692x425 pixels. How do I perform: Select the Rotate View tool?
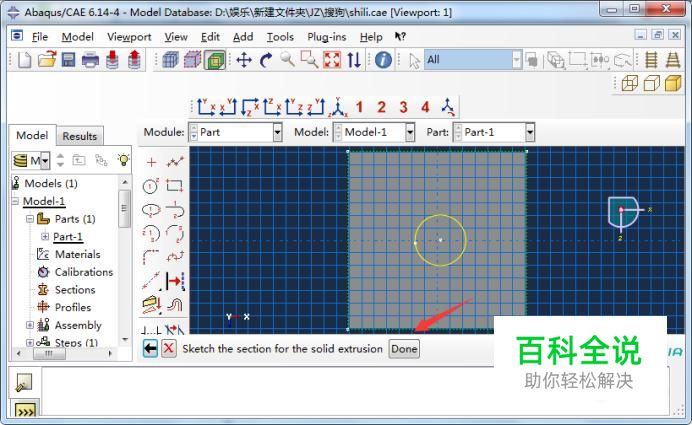click(266, 60)
